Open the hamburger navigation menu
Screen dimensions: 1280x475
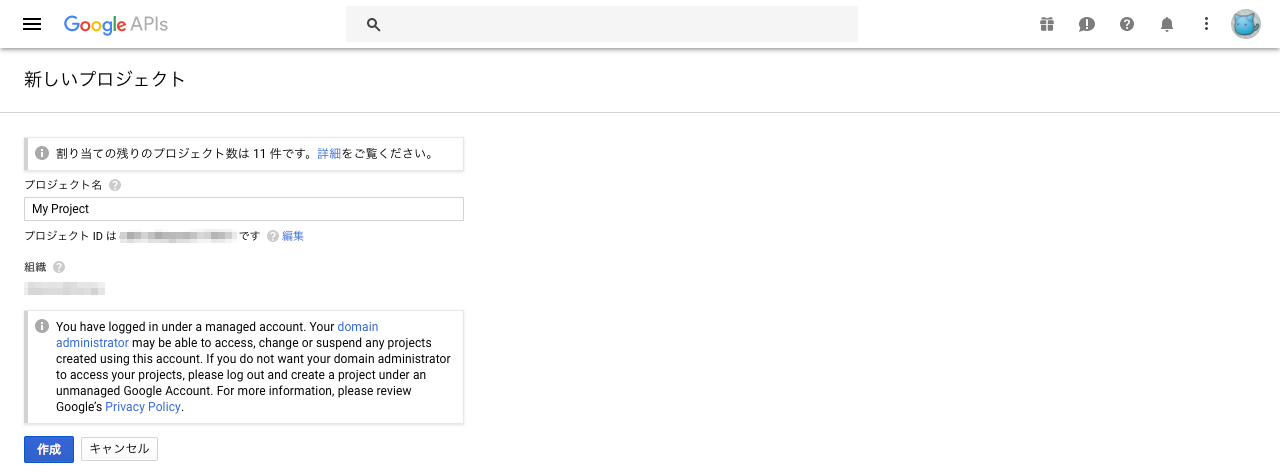point(32,24)
